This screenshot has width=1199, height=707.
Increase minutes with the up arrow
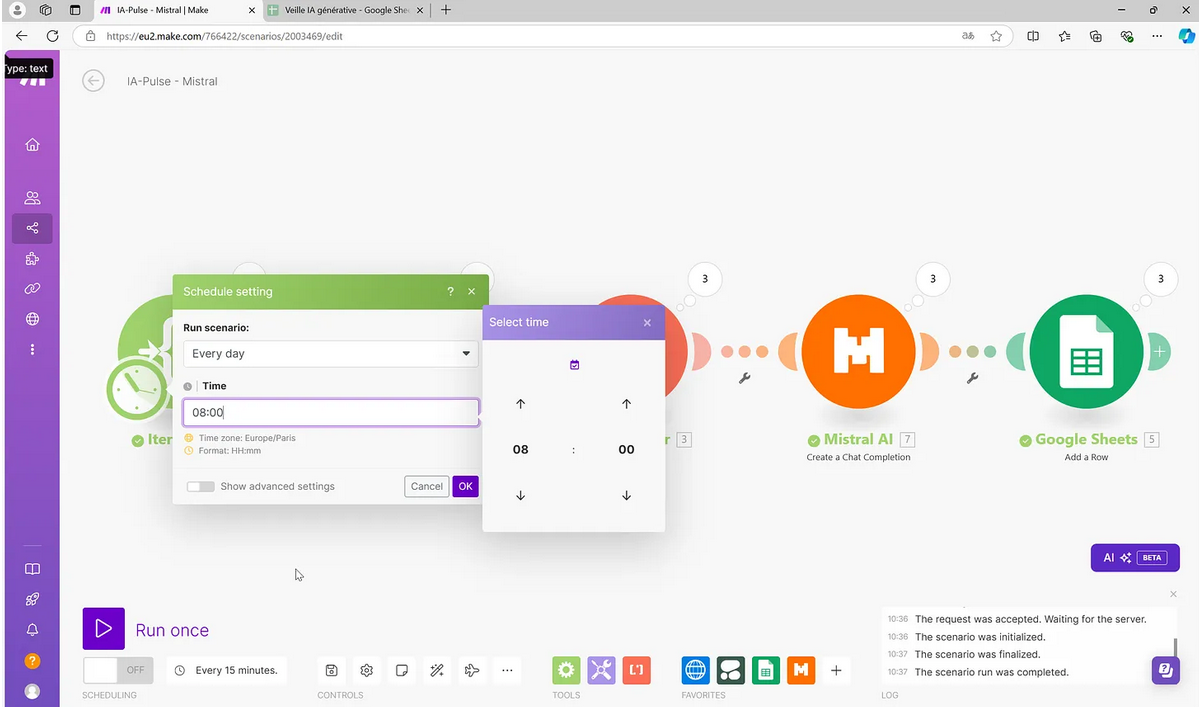(x=626, y=404)
